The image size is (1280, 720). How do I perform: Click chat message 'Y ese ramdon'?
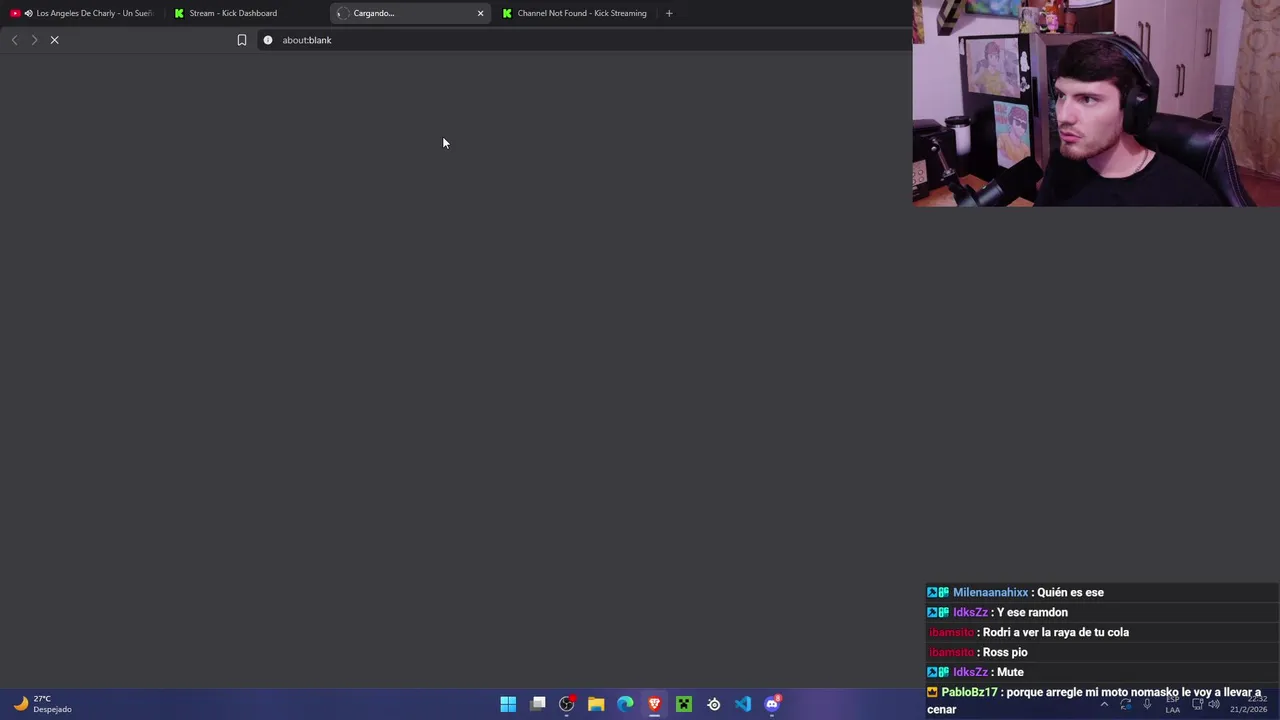pyautogui.click(x=1032, y=612)
